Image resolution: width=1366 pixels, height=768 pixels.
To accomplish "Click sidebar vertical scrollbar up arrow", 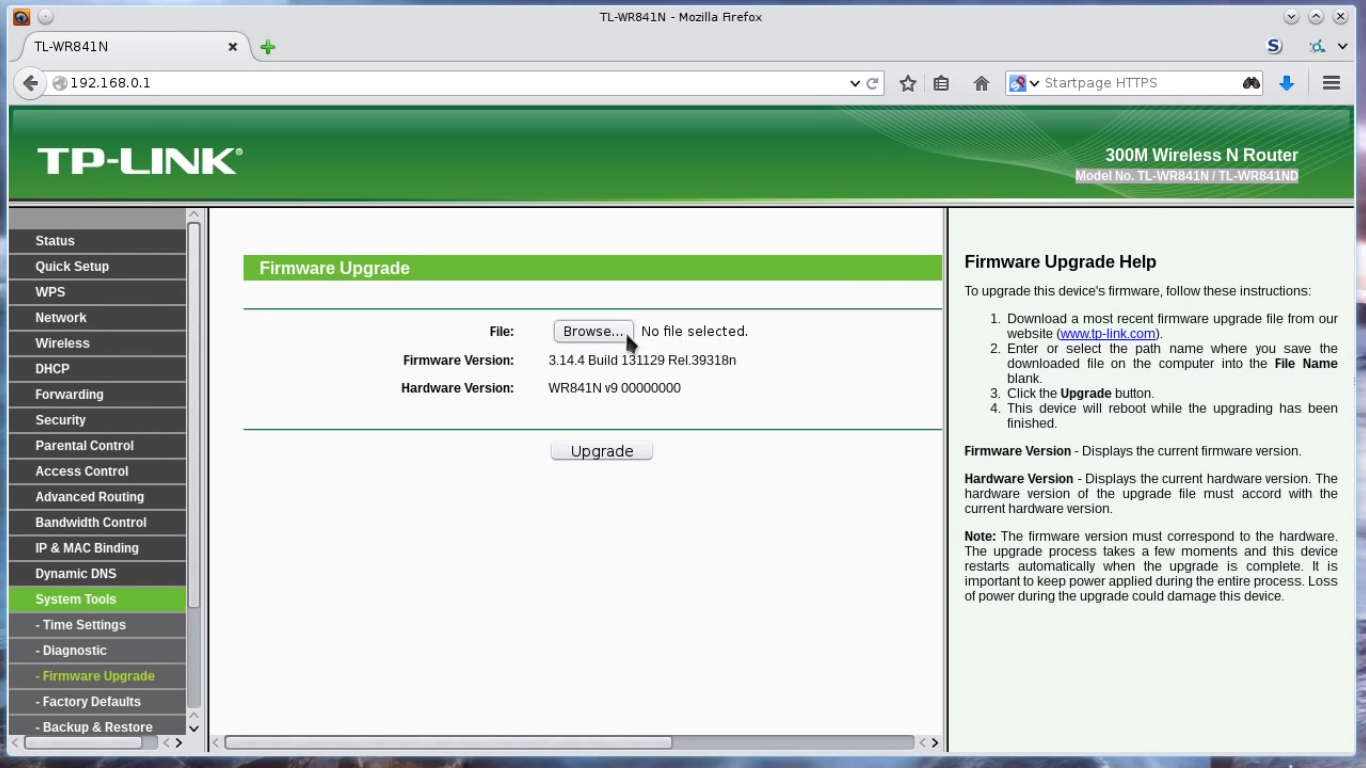I will [194, 215].
